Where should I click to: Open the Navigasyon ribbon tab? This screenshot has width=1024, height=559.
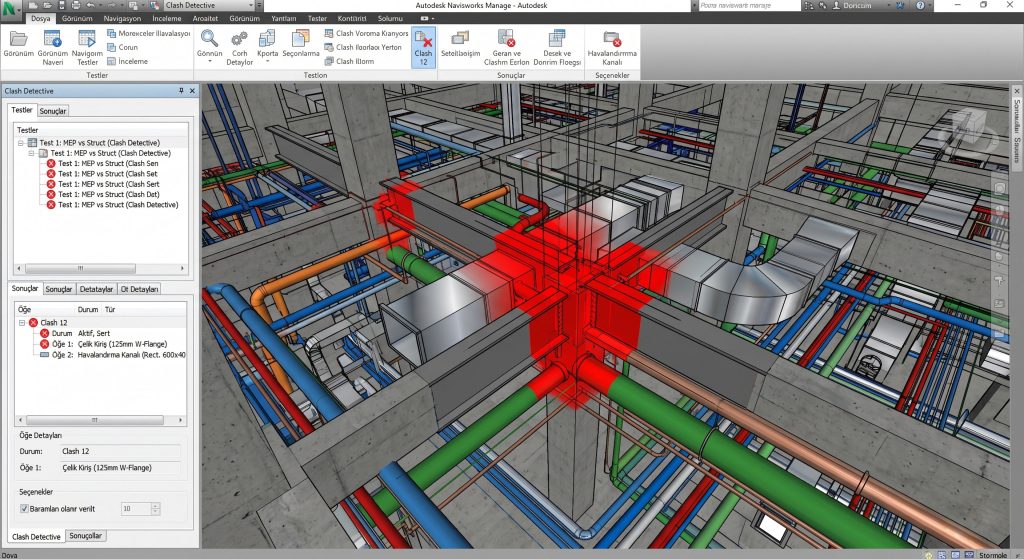point(122,18)
